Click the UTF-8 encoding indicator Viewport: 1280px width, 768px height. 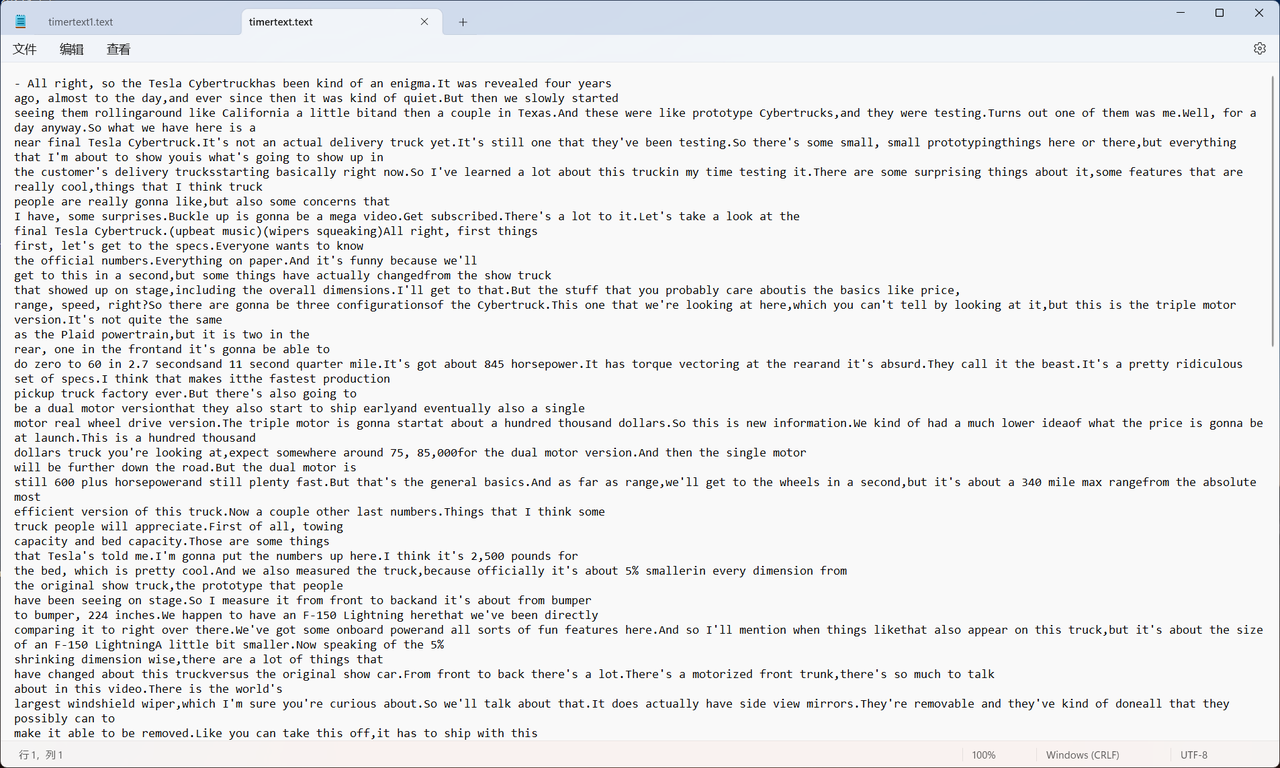[1194, 755]
